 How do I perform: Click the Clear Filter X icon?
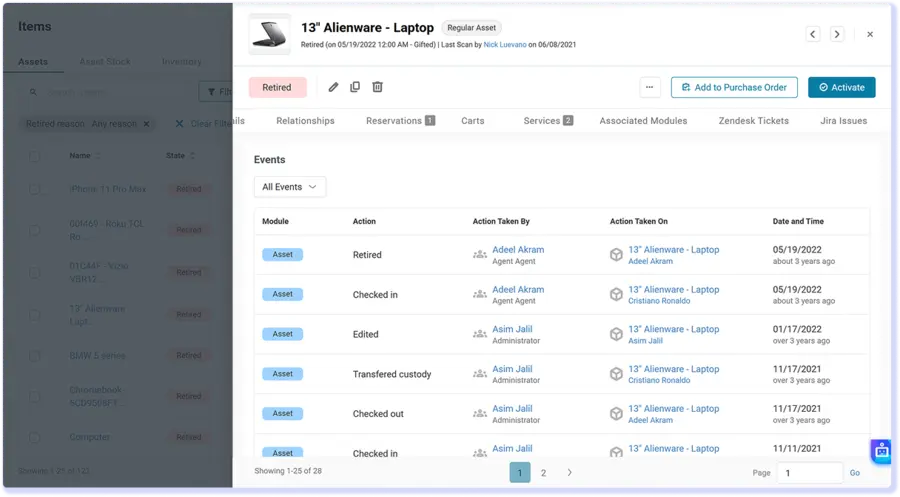tap(179, 124)
